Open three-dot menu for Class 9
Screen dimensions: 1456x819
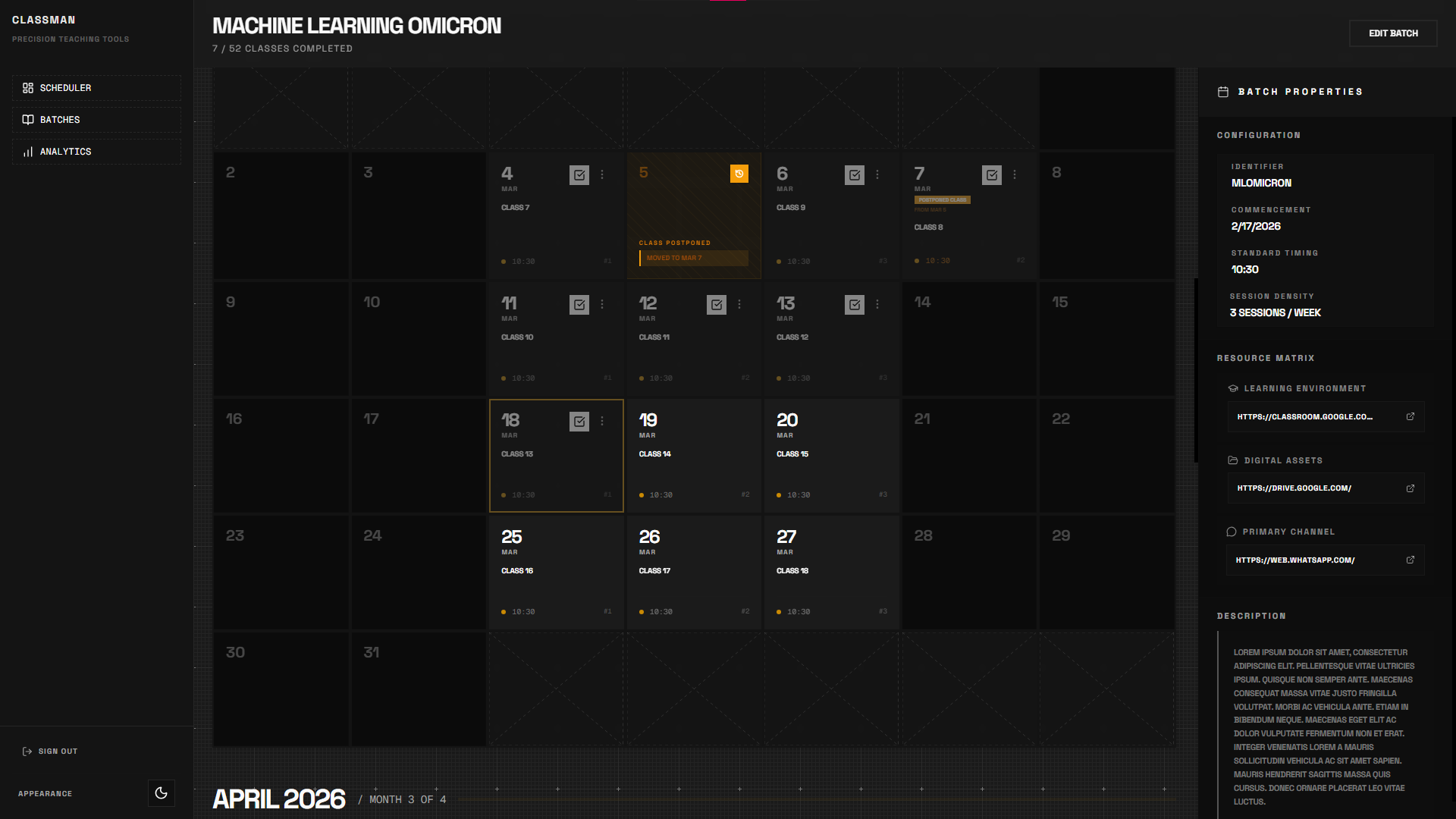[x=877, y=174]
